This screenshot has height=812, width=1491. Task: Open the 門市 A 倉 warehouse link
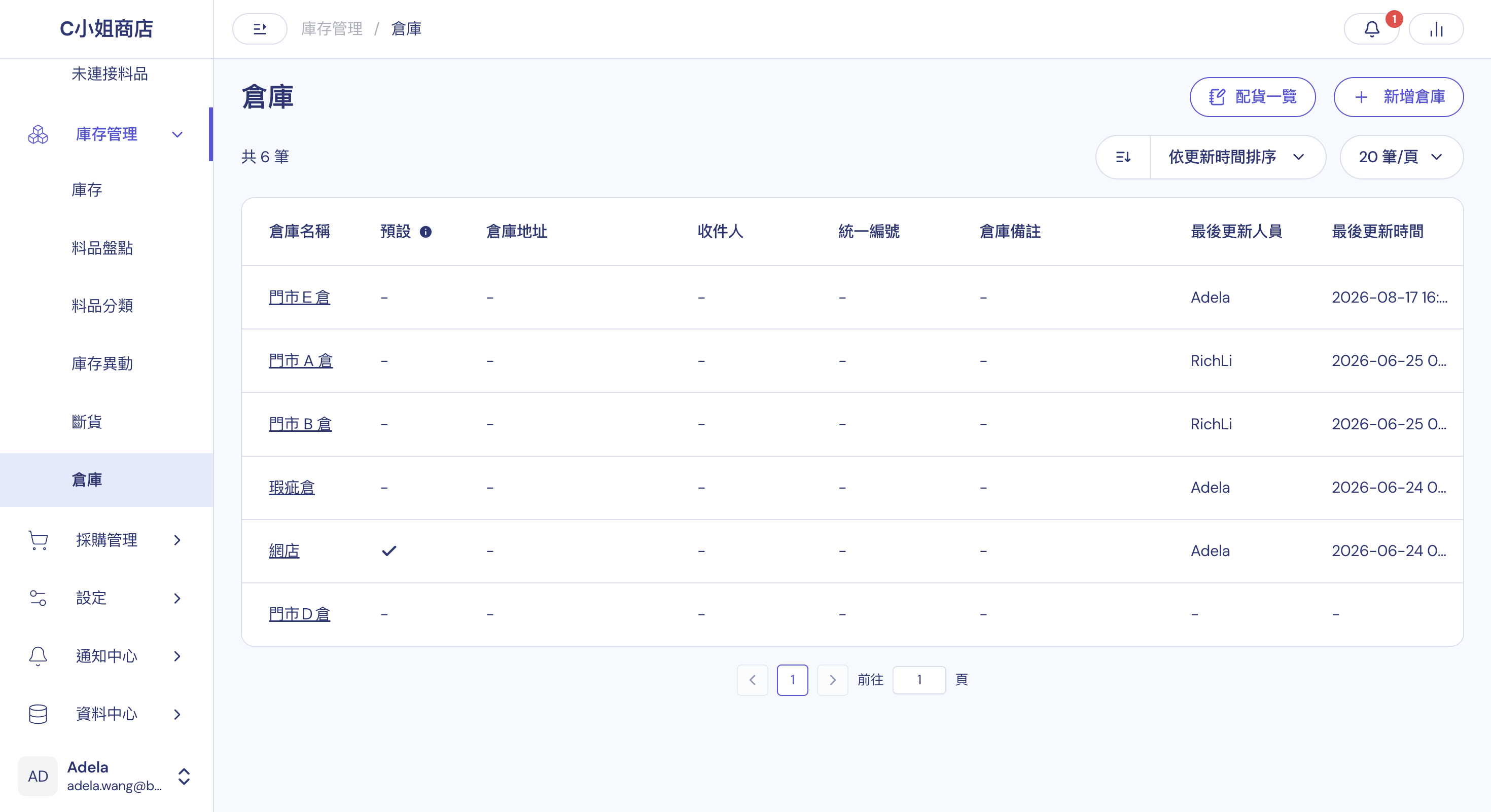coord(300,361)
